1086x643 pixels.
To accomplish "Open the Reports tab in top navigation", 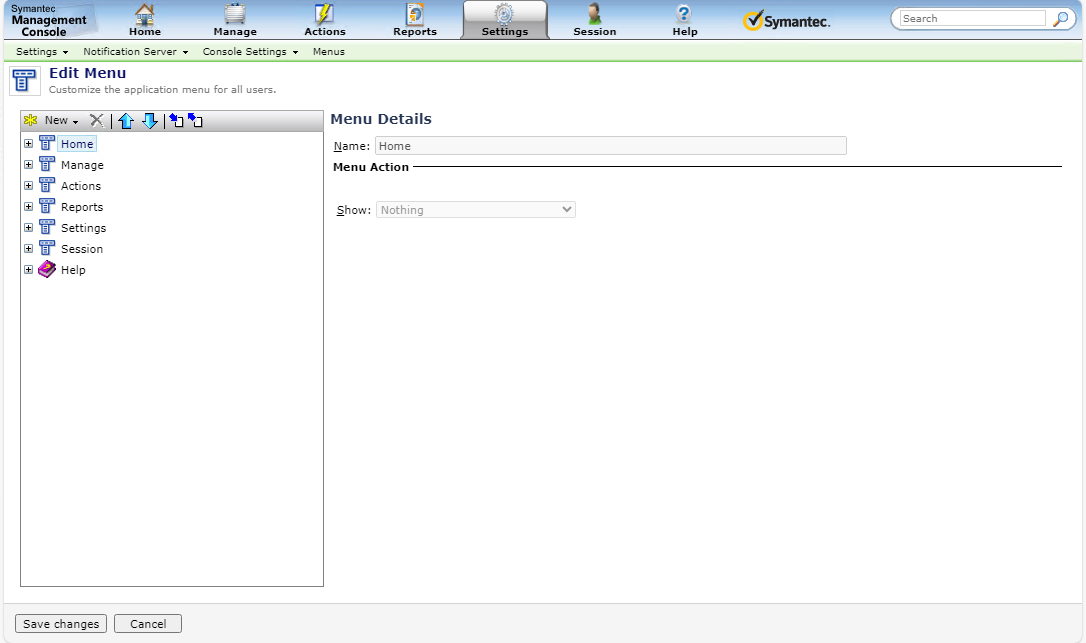I will click(x=415, y=20).
